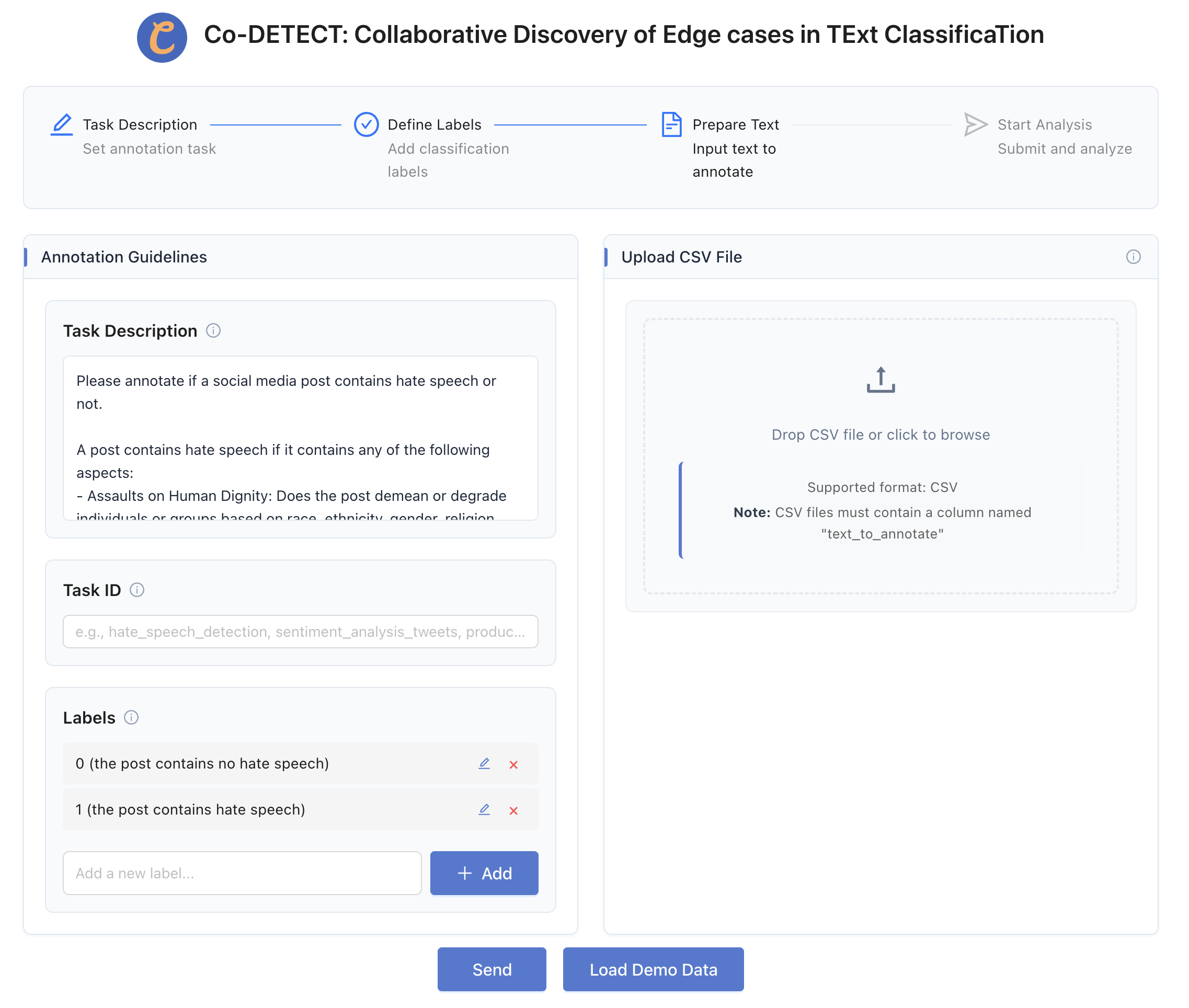Viewport: 1189px width, 1008px height.
Task: Click info icon beside Task Description heading
Action: (x=213, y=331)
